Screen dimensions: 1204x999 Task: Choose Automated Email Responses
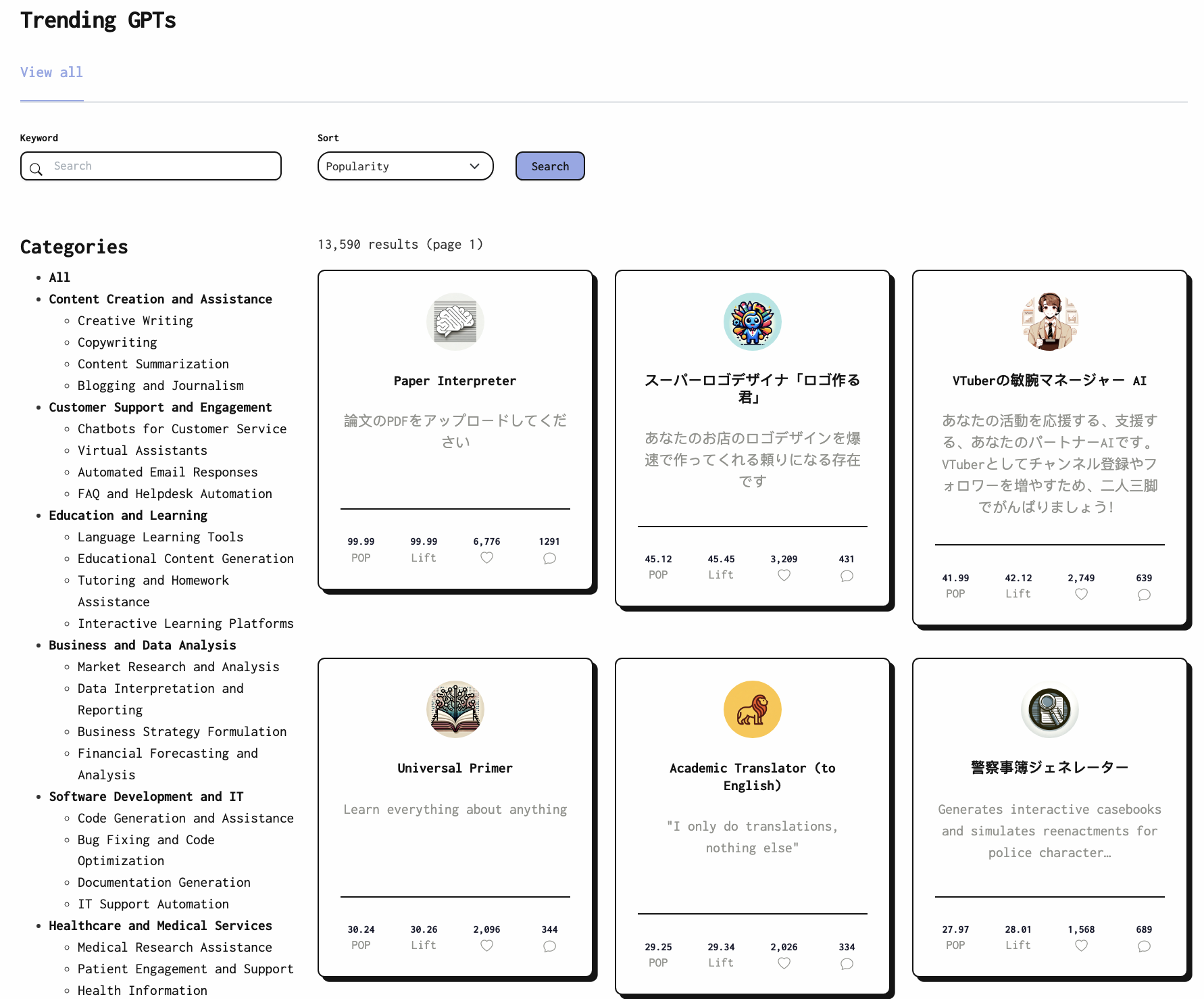pyautogui.click(x=168, y=472)
